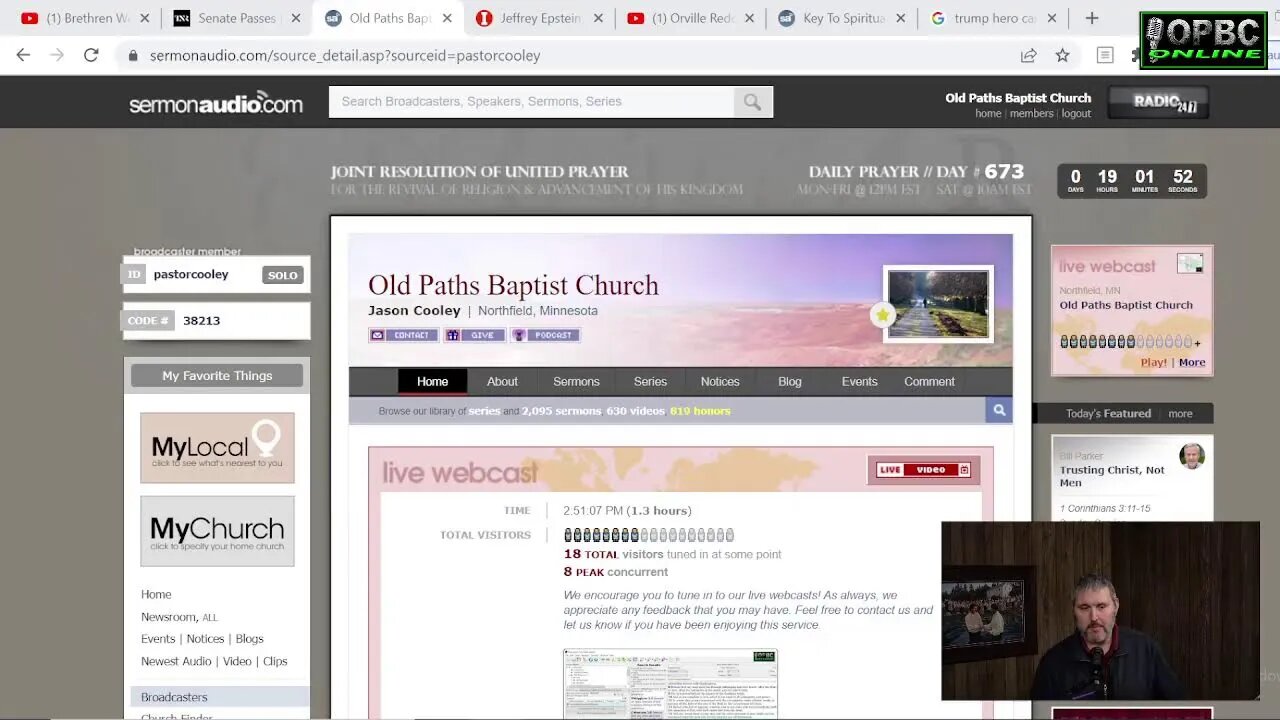The image size is (1280, 720).
Task: Click the CONTACT envelope button
Action: (x=403, y=335)
